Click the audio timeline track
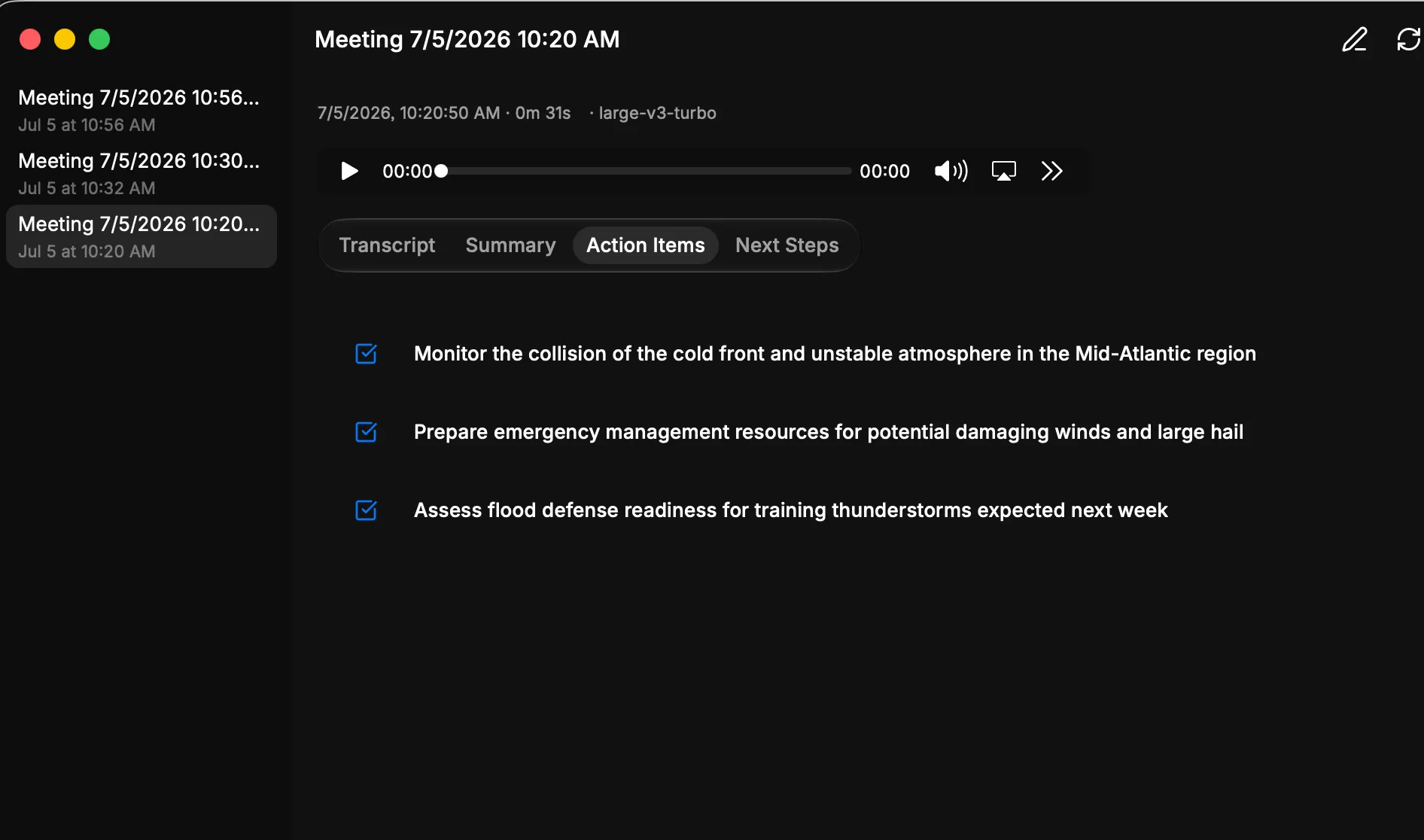Screen dimensions: 1424x840 tap(647, 171)
